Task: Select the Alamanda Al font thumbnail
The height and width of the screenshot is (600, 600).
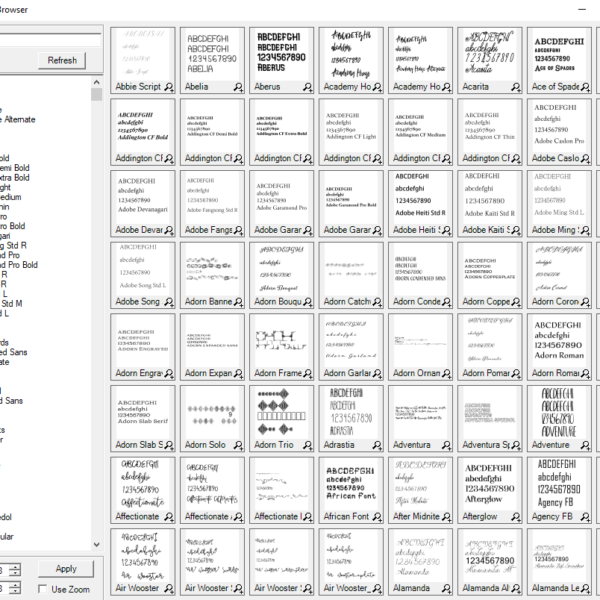Action: pos(489,561)
